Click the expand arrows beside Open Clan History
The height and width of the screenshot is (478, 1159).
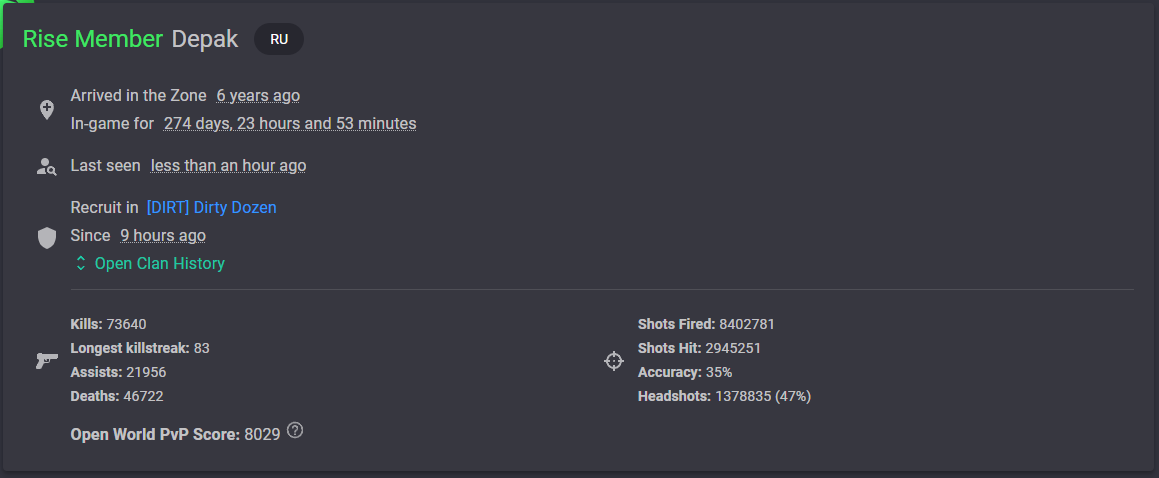pos(81,263)
